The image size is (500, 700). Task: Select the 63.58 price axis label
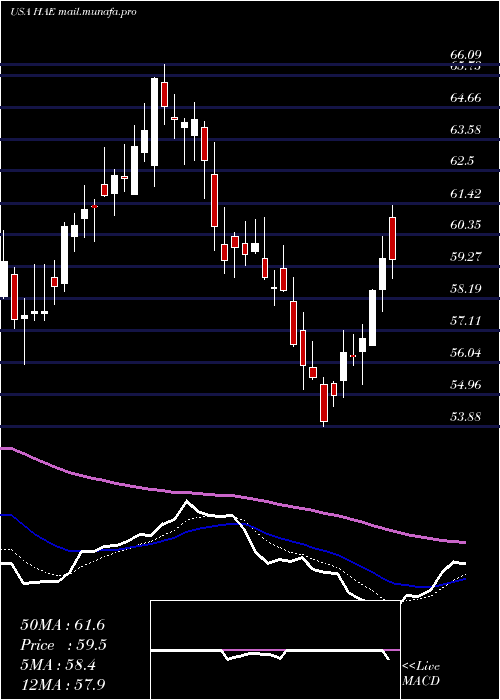[466, 130]
